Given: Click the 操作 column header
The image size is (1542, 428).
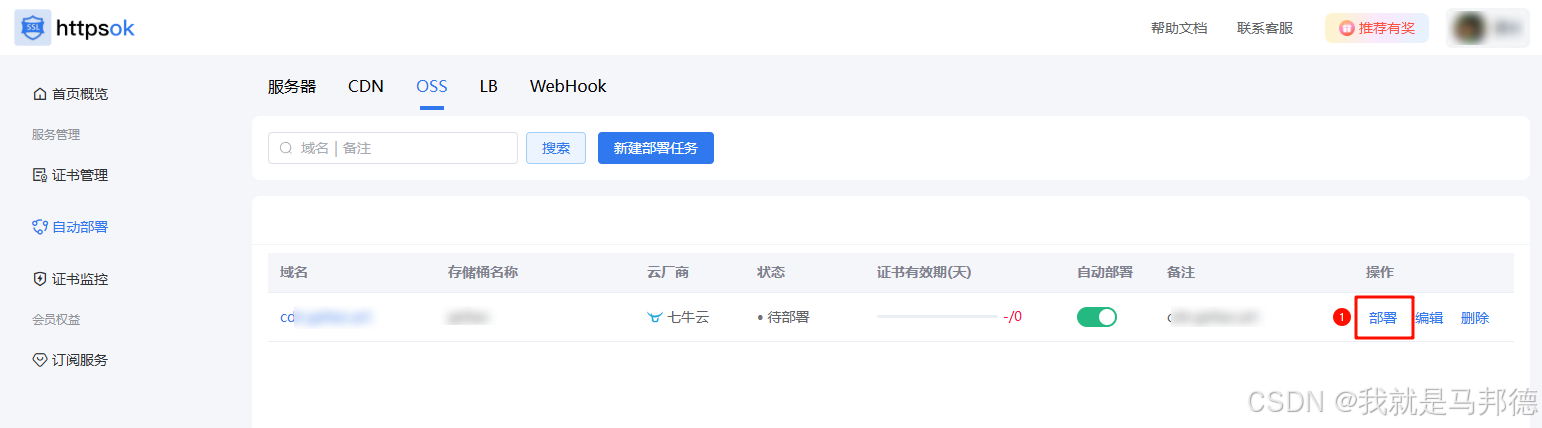Looking at the screenshot, I should 1380,272.
